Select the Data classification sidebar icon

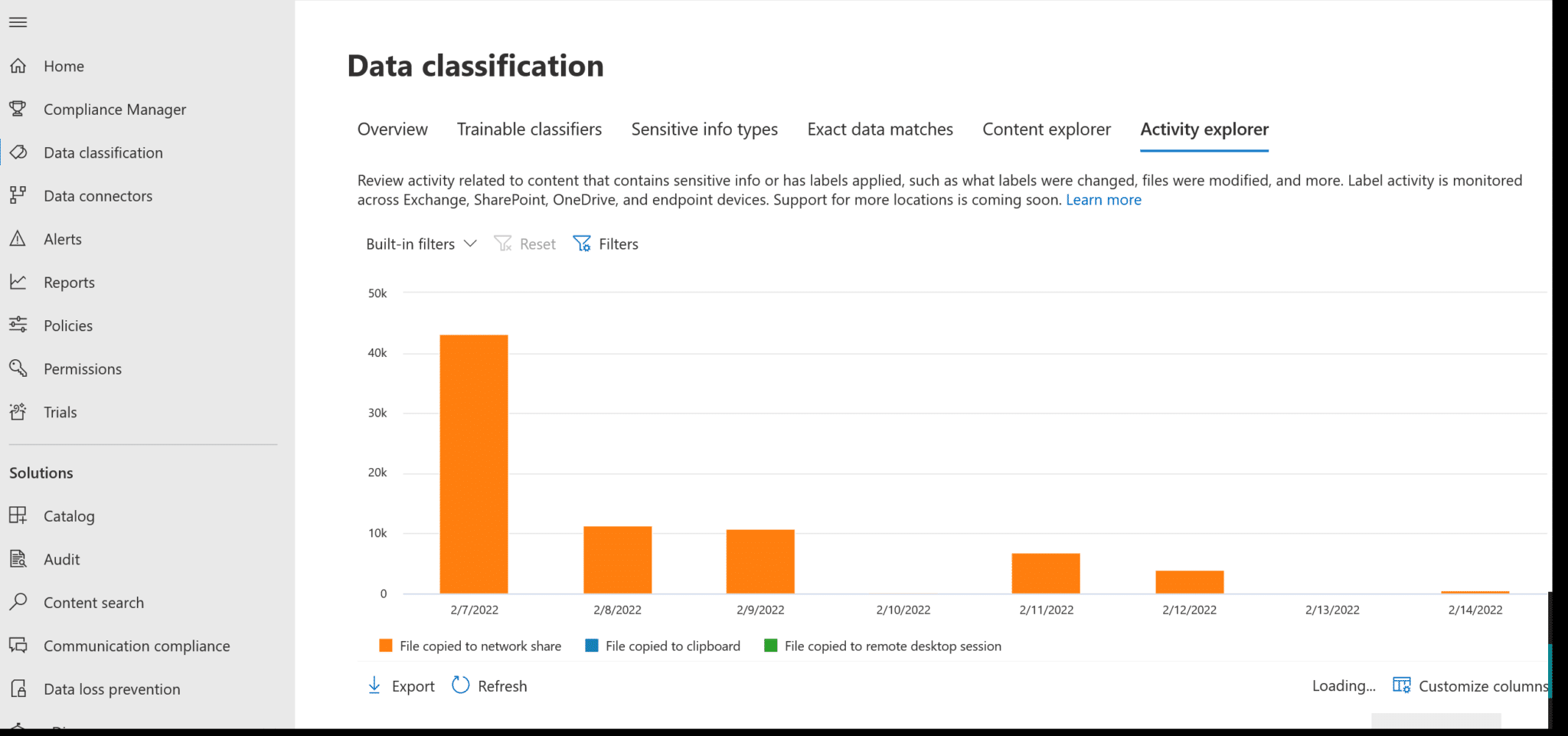pyautogui.click(x=18, y=152)
